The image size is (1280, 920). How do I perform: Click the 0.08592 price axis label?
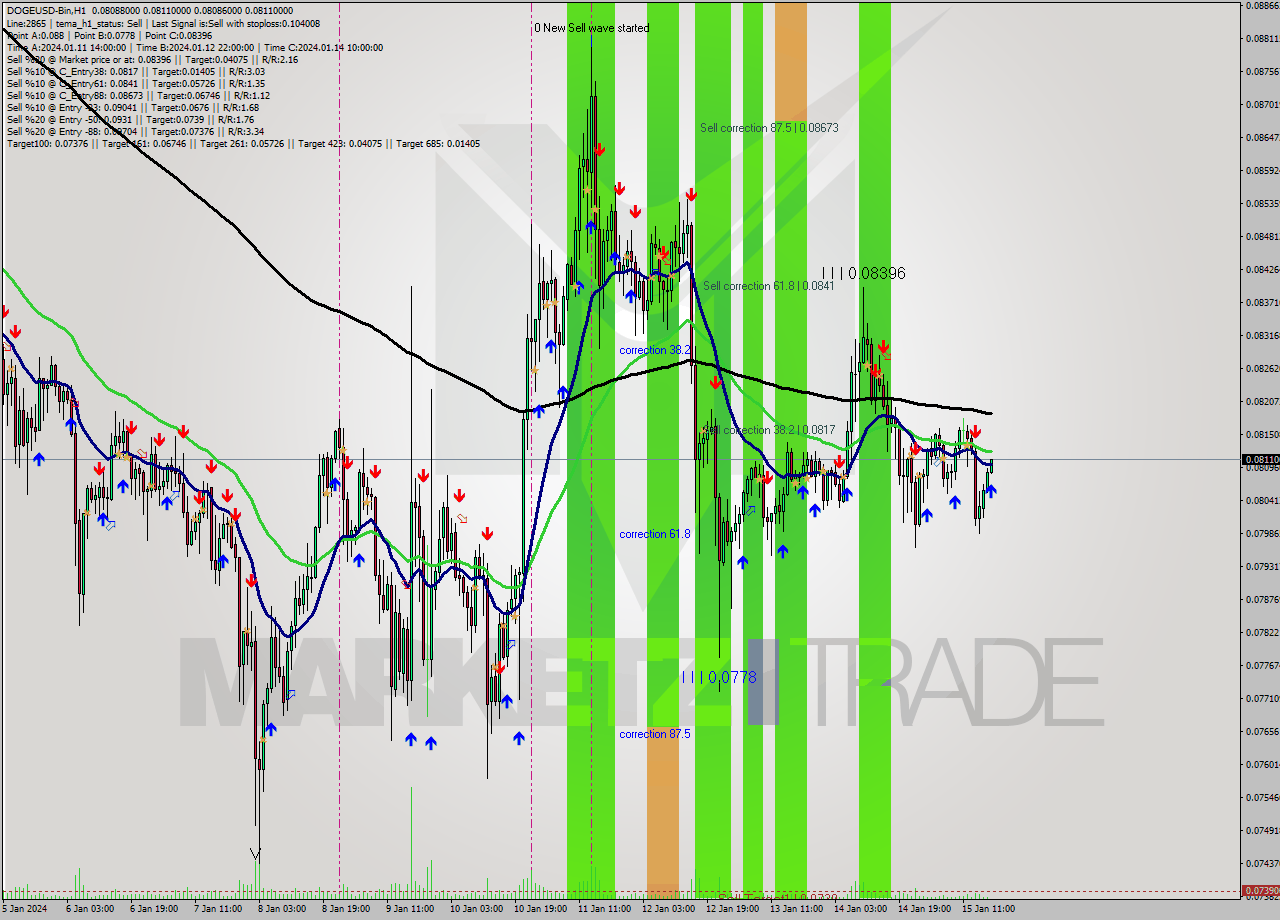pos(1263,170)
